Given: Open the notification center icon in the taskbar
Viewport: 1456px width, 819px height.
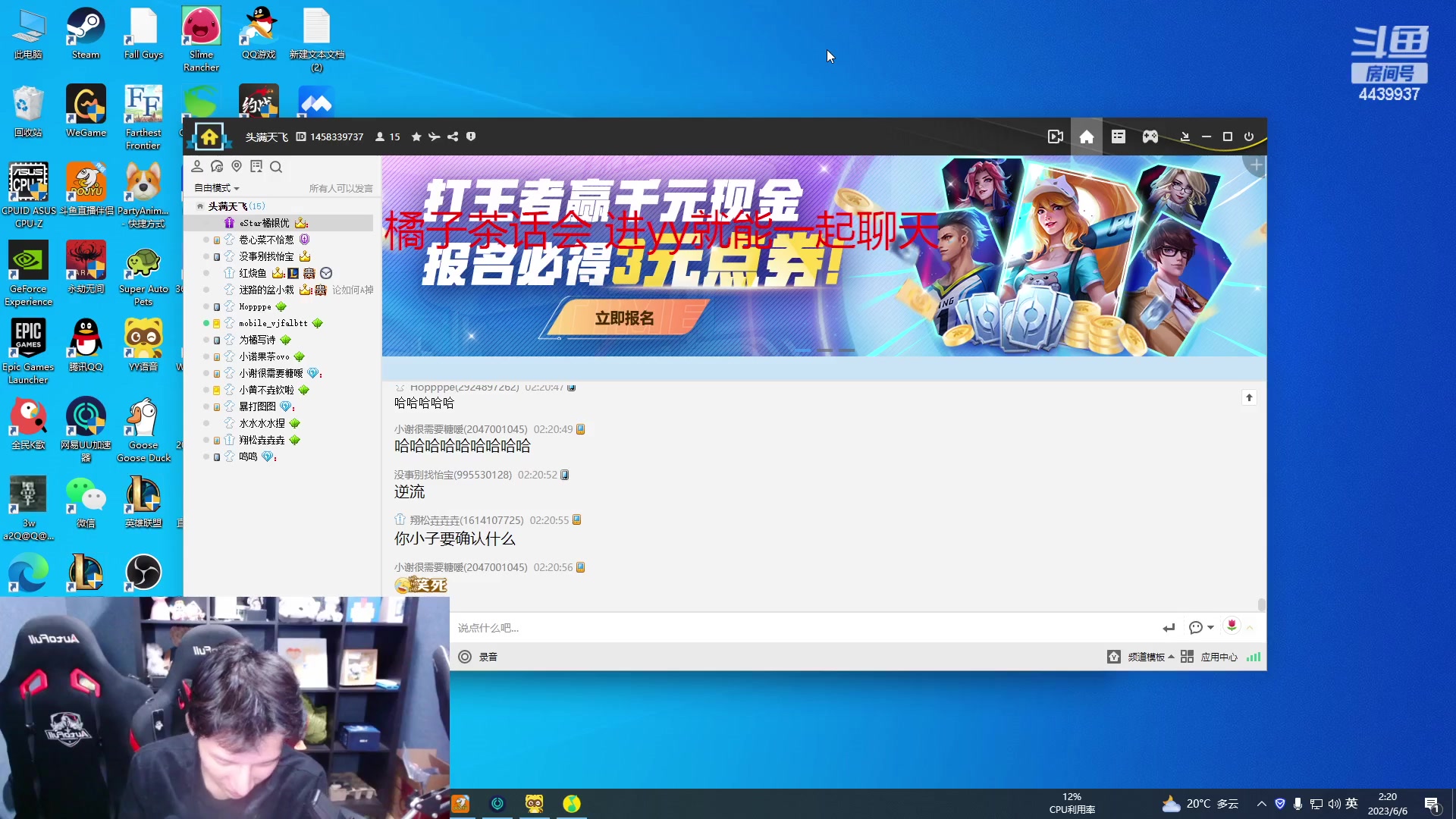Looking at the screenshot, I should pyautogui.click(x=1432, y=805).
